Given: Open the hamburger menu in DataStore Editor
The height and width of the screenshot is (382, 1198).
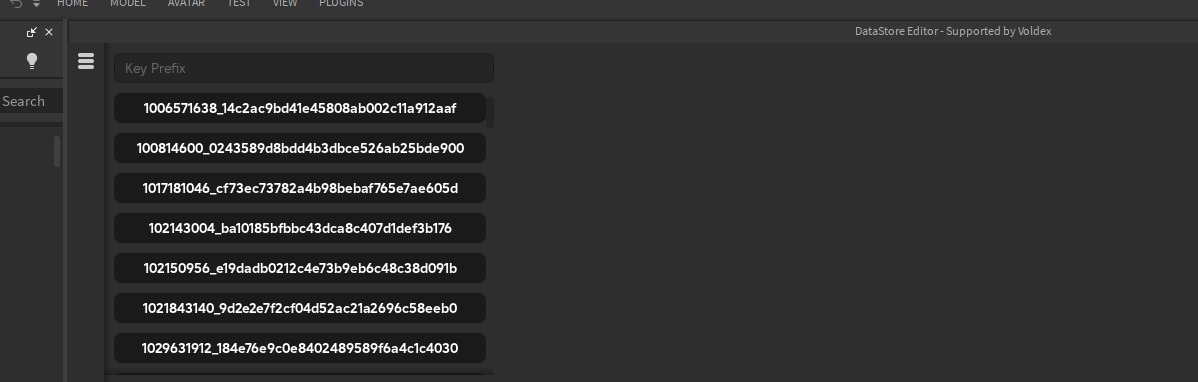Looking at the screenshot, I should (86, 61).
